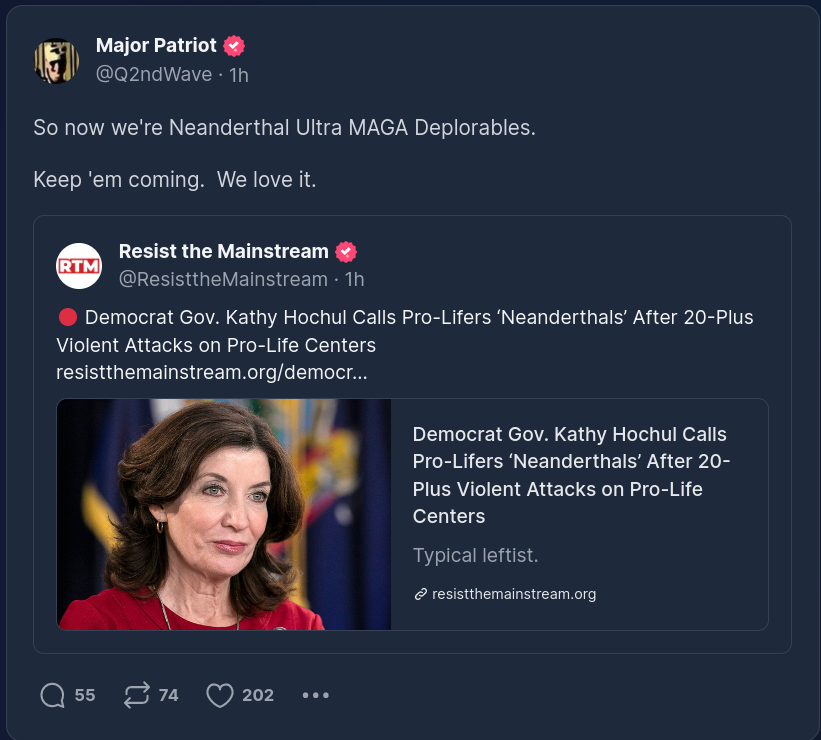Open the article headline in link preview card
The height and width of the screenshot is (740, 821).
(571, 475)
